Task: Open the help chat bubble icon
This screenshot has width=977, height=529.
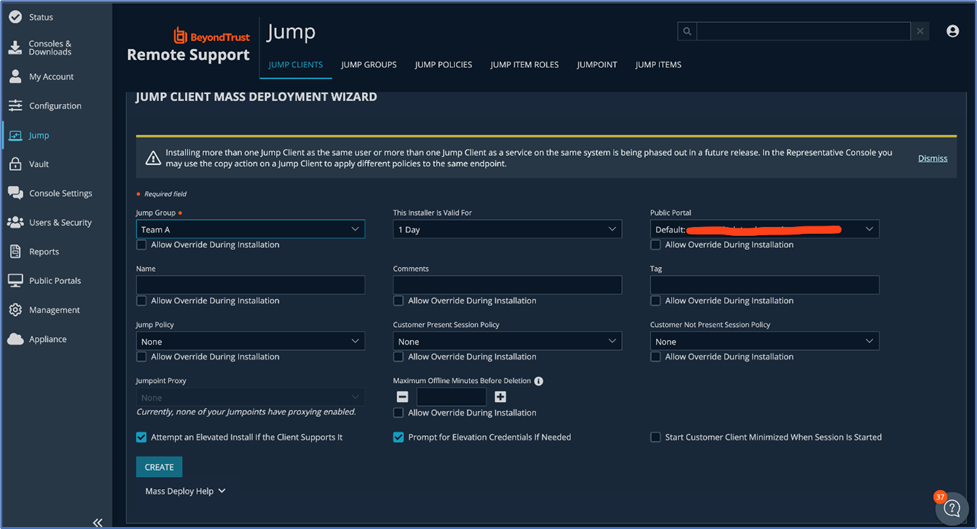Action: pos(951,508)
